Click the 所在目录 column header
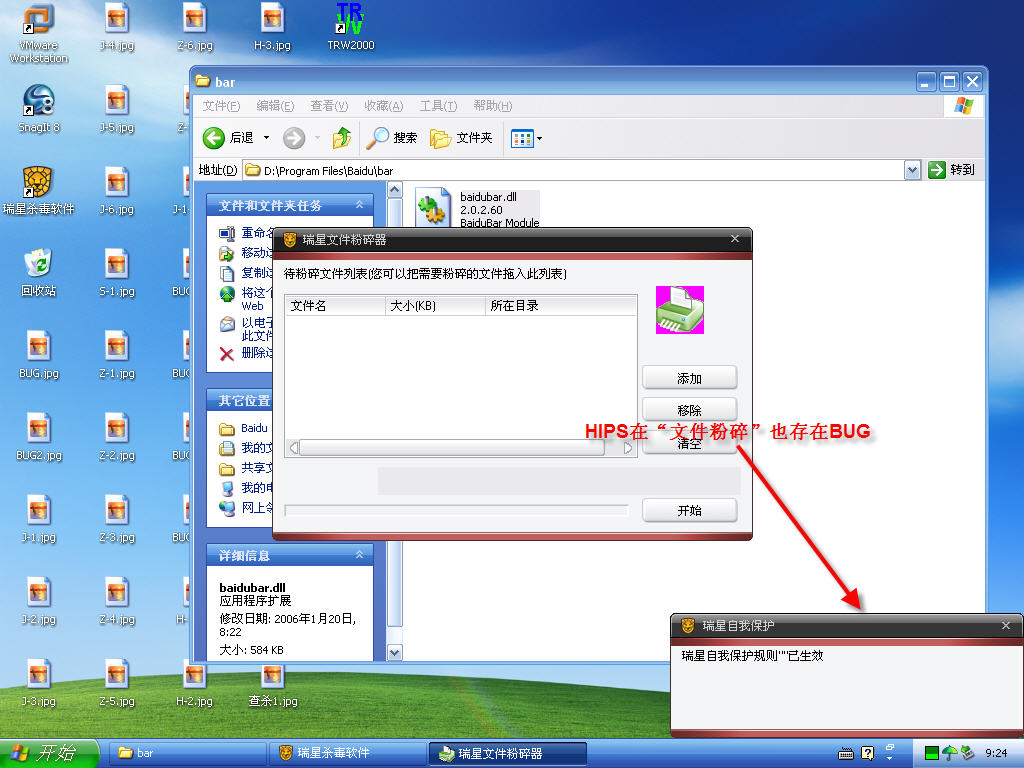Screen dimensions: 1024x768 click(560, 306)
